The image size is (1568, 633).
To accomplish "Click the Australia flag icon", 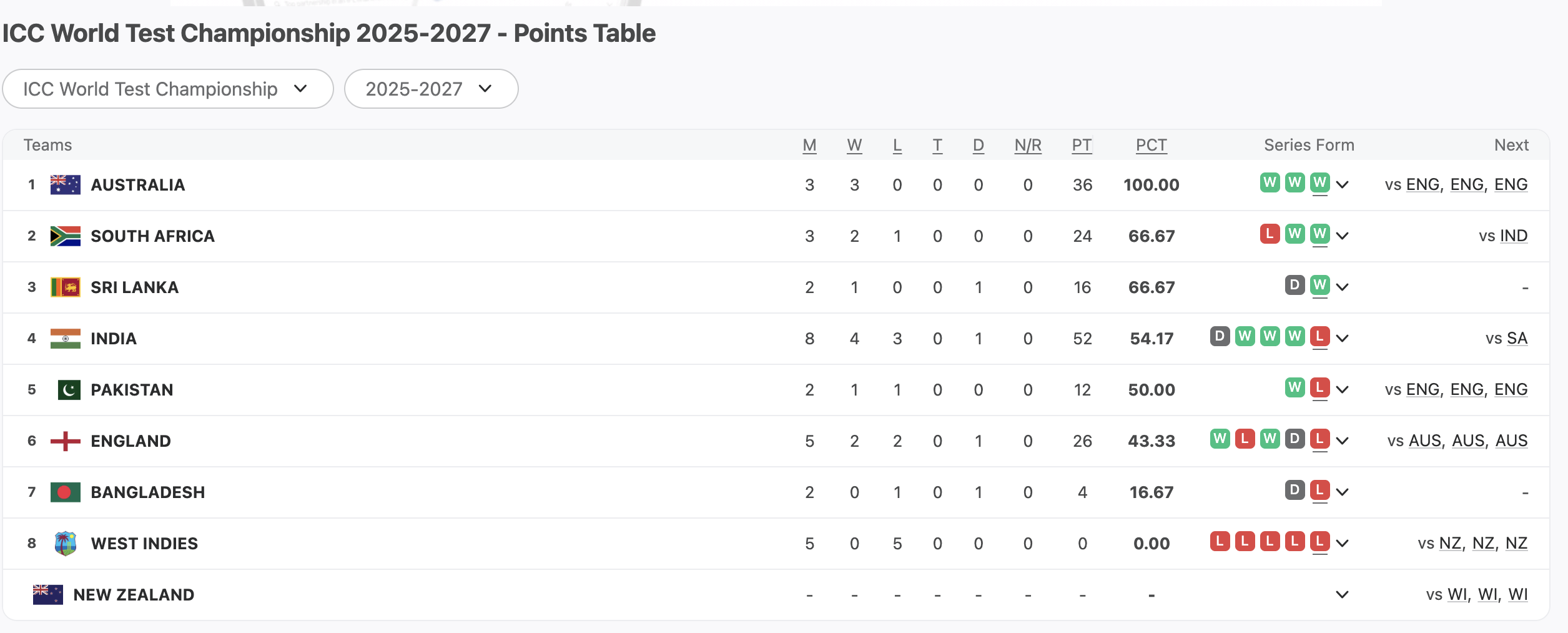I will click(x=65, y=185).
